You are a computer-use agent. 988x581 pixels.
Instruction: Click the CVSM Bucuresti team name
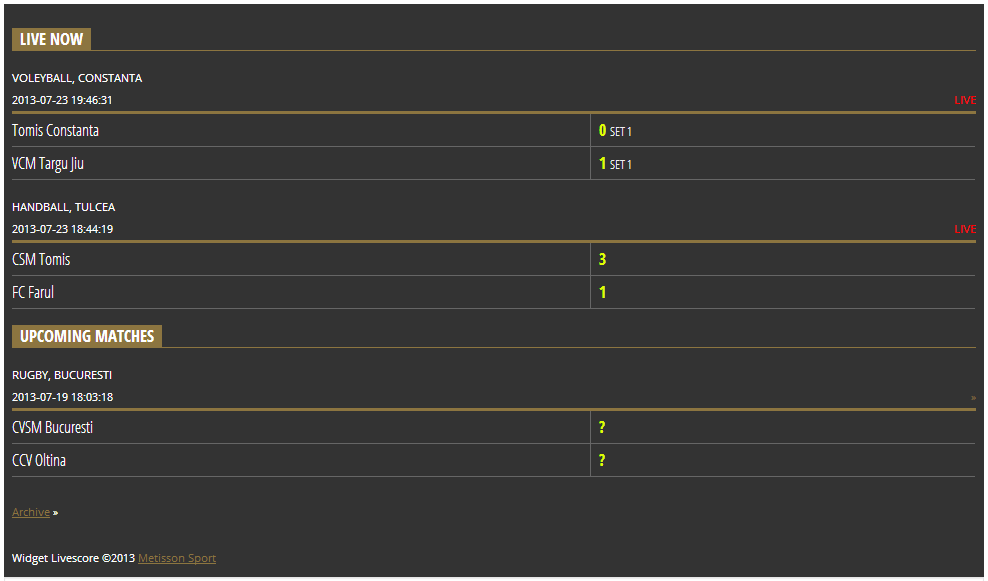(53, 428)
